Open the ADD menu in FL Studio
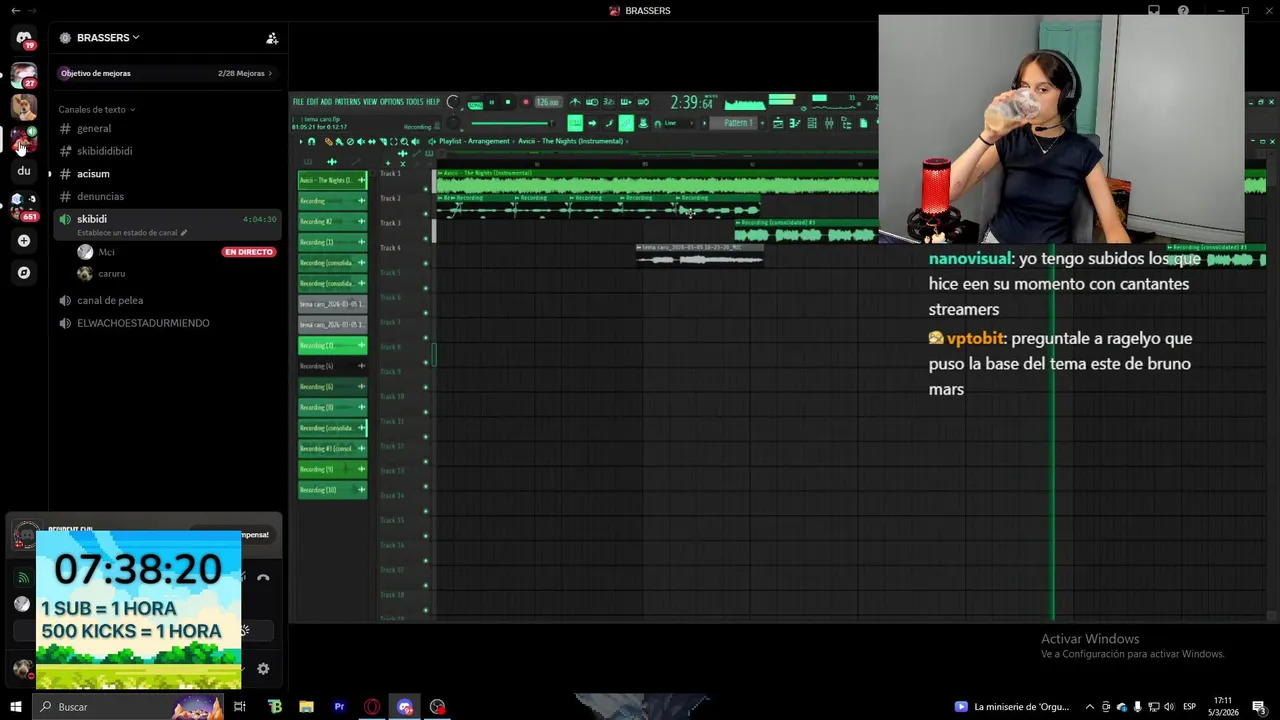The width and height of the screenshot is (1280, 720). pos(327,102)
